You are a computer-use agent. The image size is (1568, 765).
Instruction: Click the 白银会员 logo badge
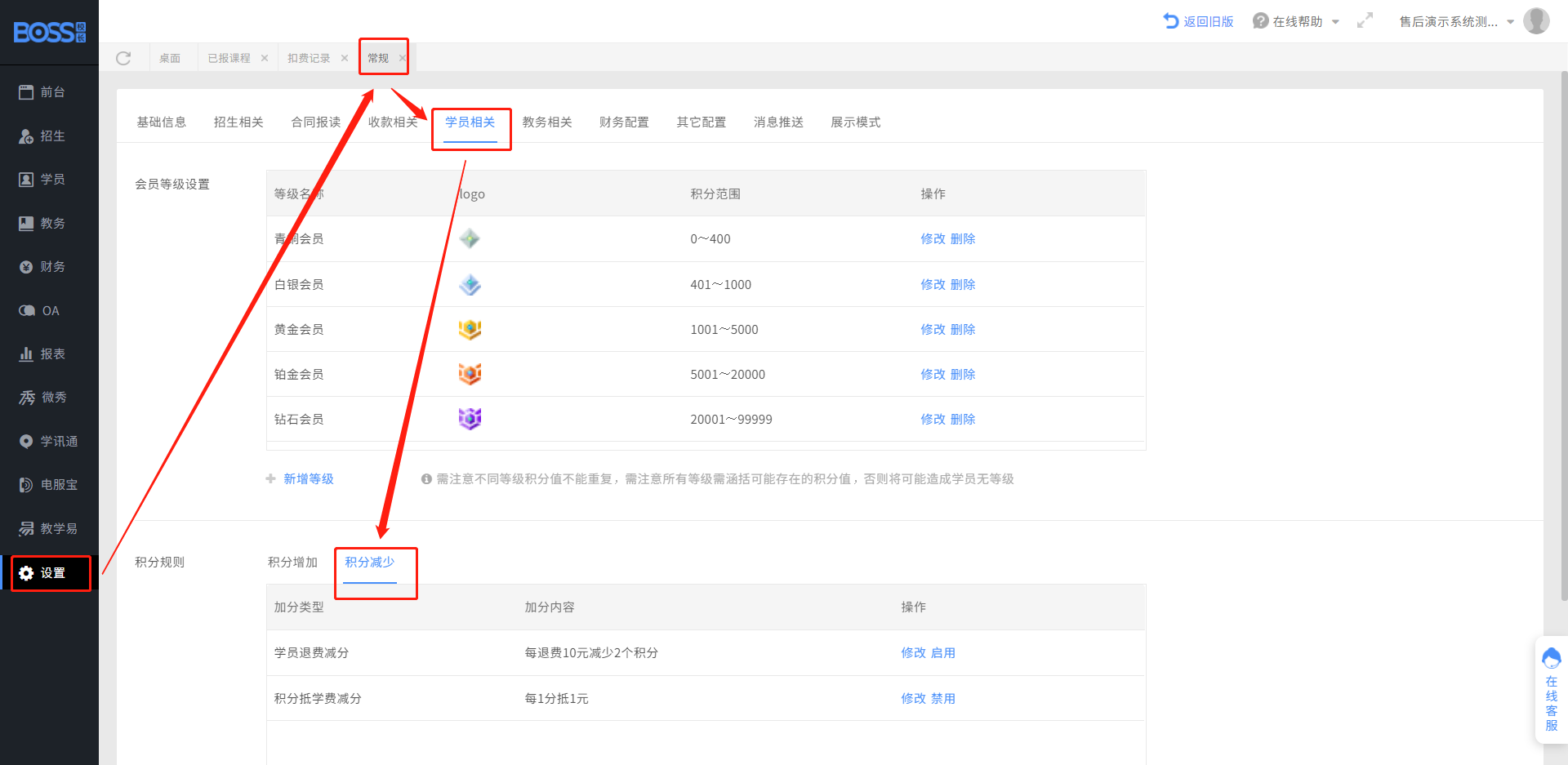(x=470, y=285)
